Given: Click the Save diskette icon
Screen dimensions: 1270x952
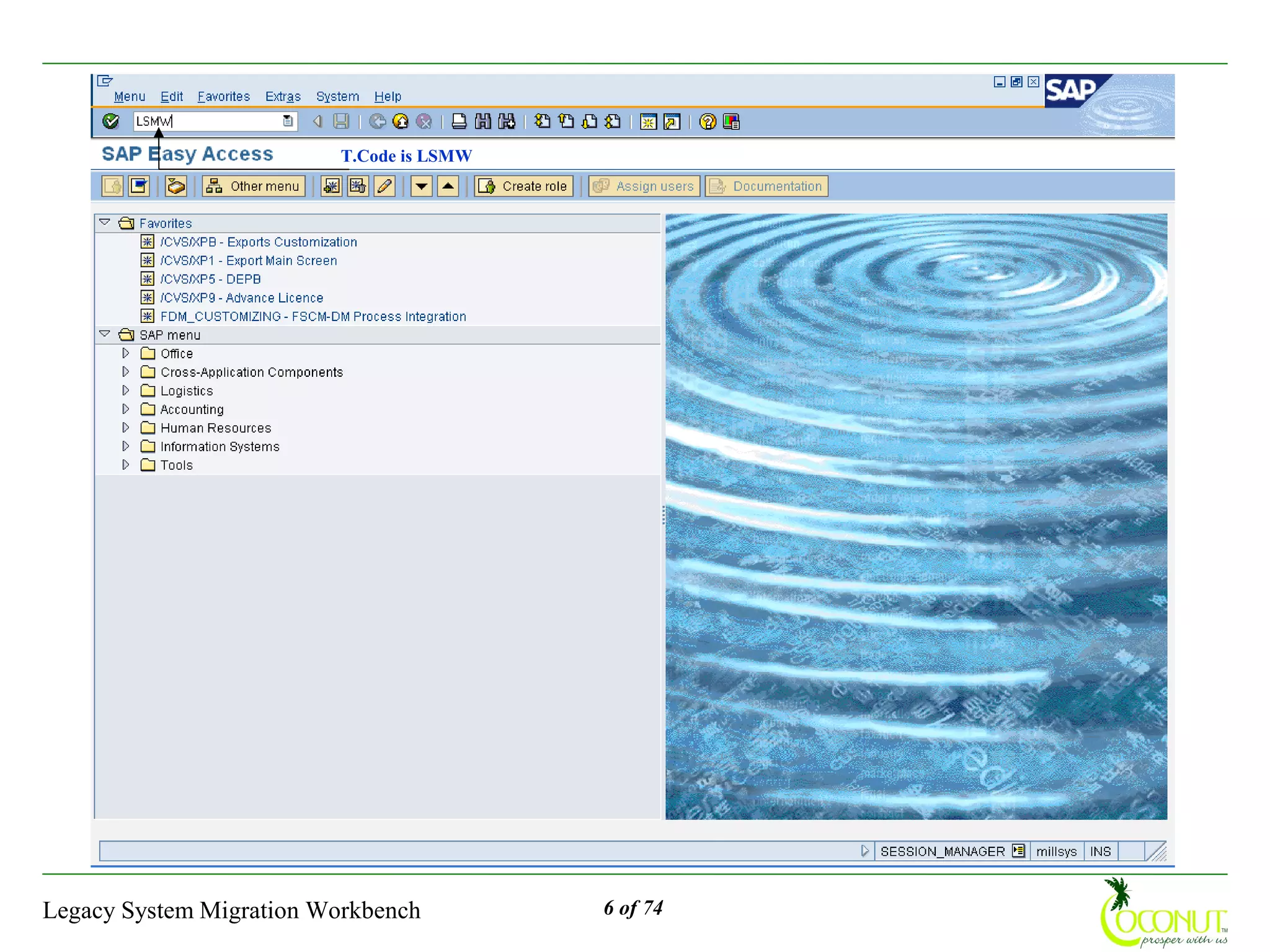Looking at the screenshot, I should point(341,121).
